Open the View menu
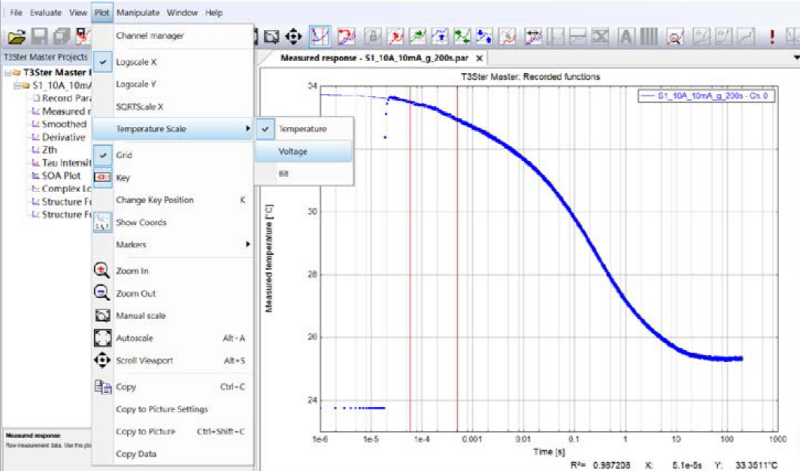800x471 pixels. coord(78,13)
